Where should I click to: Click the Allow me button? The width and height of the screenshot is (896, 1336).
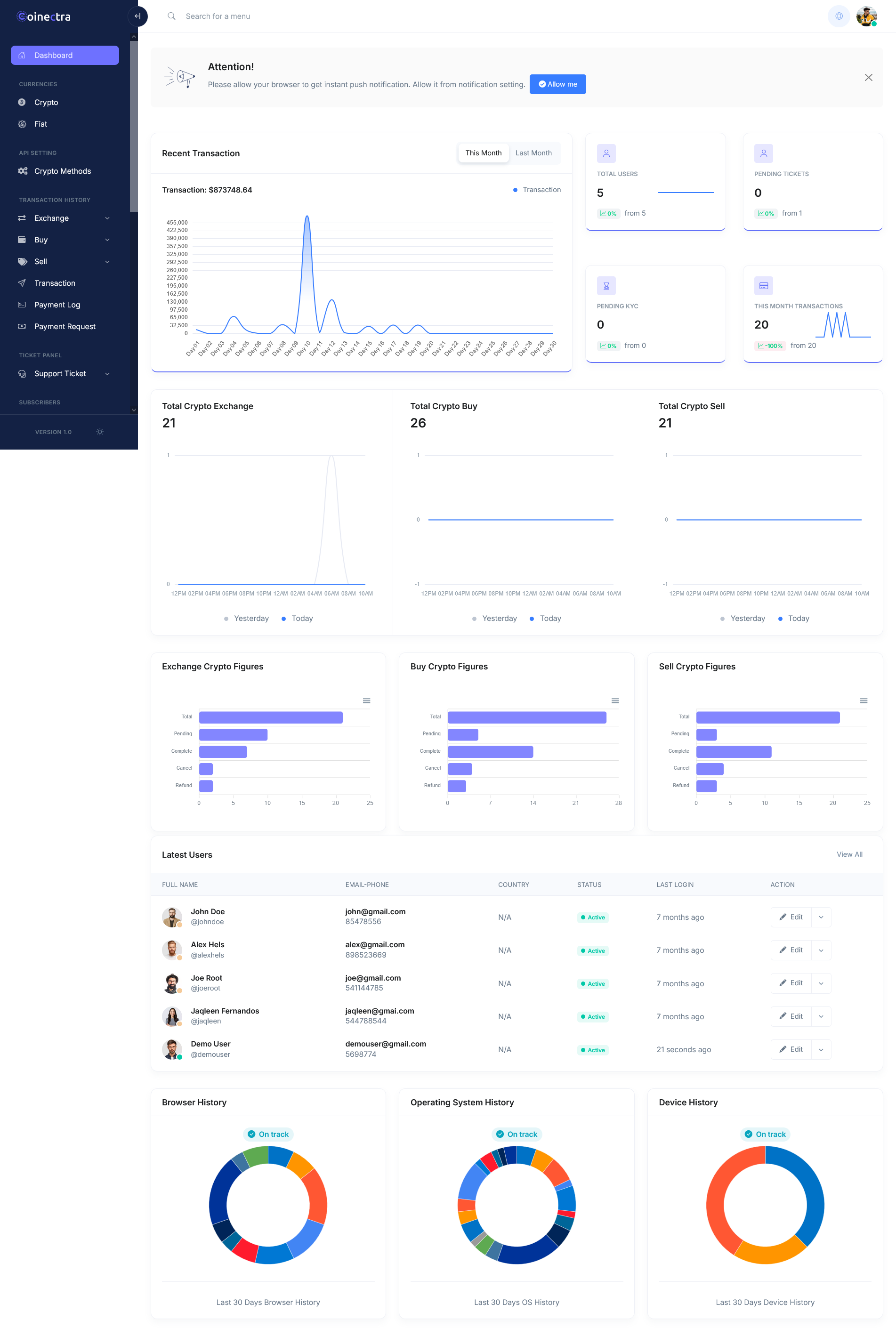(557, 84)
